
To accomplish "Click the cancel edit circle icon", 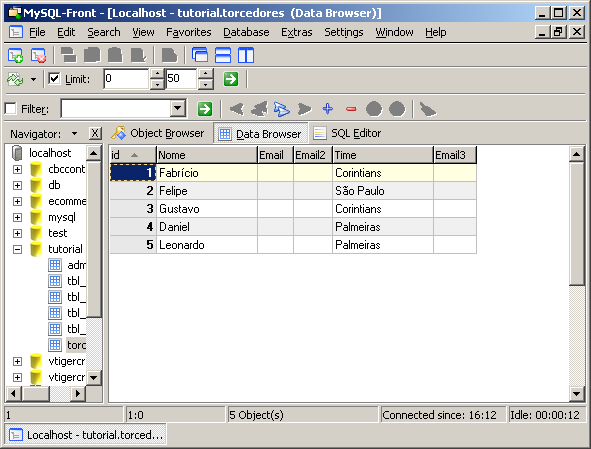I will (x=397, y=109).
